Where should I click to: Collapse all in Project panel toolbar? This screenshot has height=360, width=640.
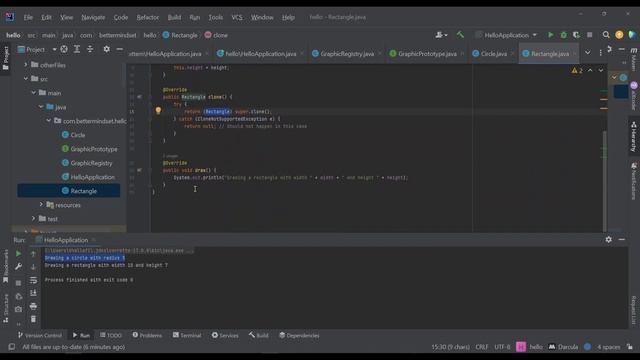[90, 49]
